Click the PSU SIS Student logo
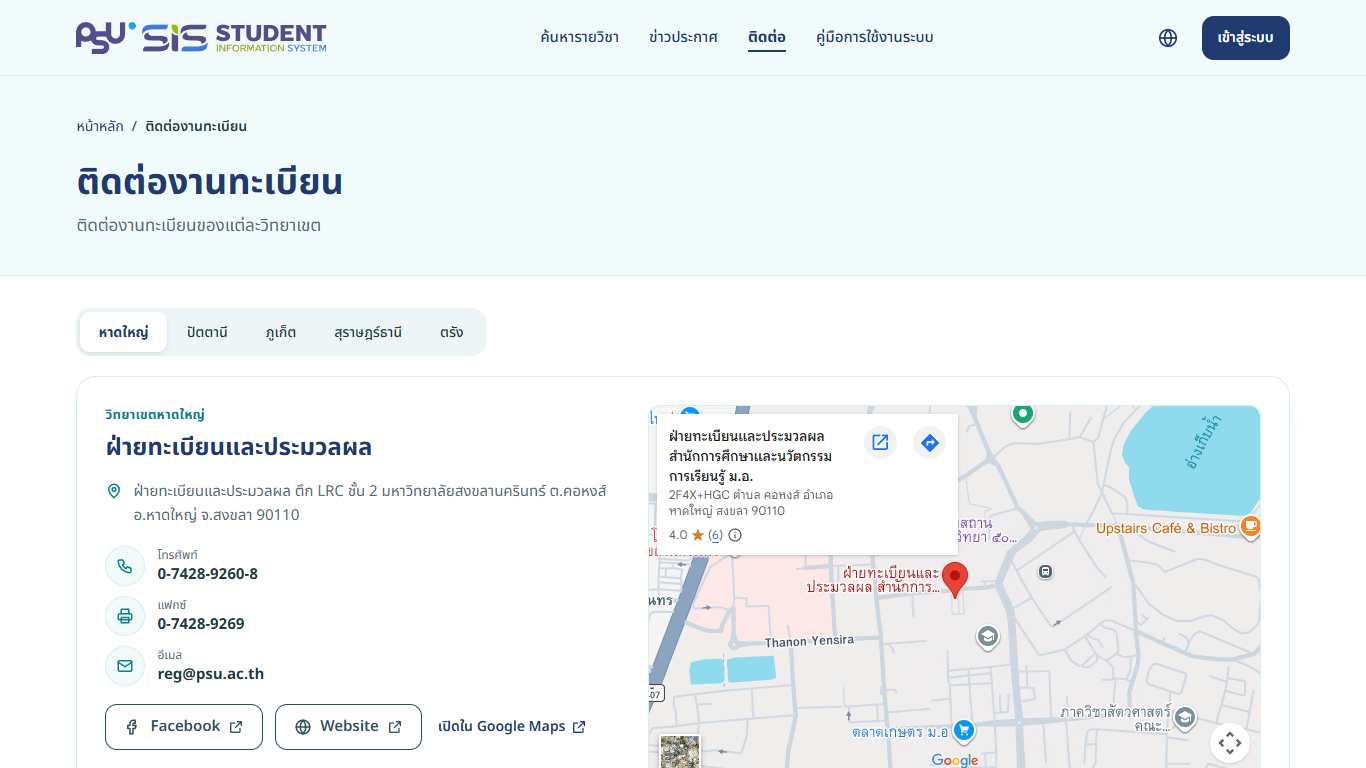 201,37
